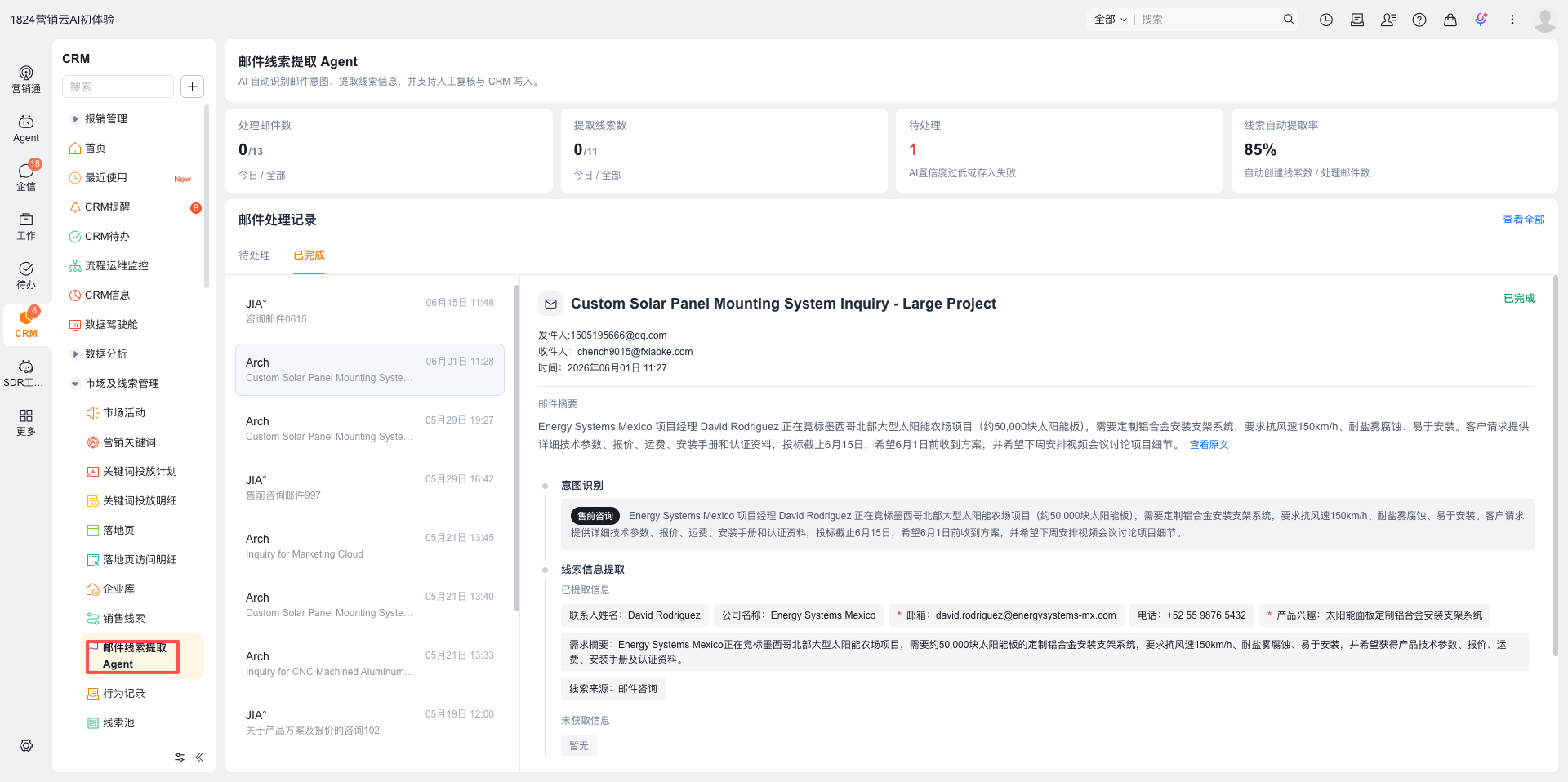
Task: Expand the 报销管理 tree node
Action: (x=75, y=119)
